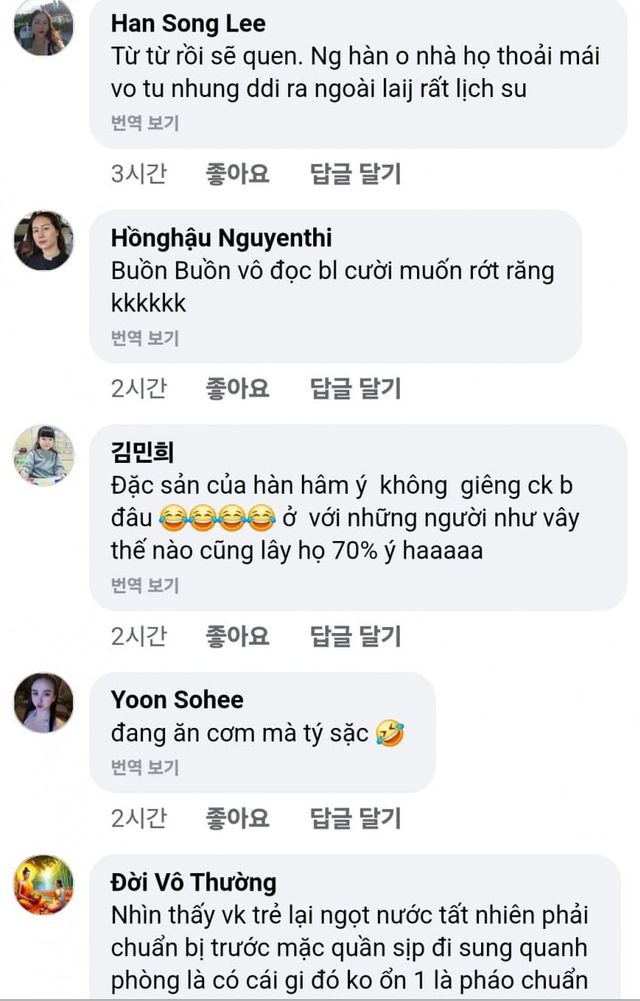This screenshot has height=1001, width=640.
Task: Show translation of Hồnghậu Nguyenthi's comment
Action: (x=145, y=338)
